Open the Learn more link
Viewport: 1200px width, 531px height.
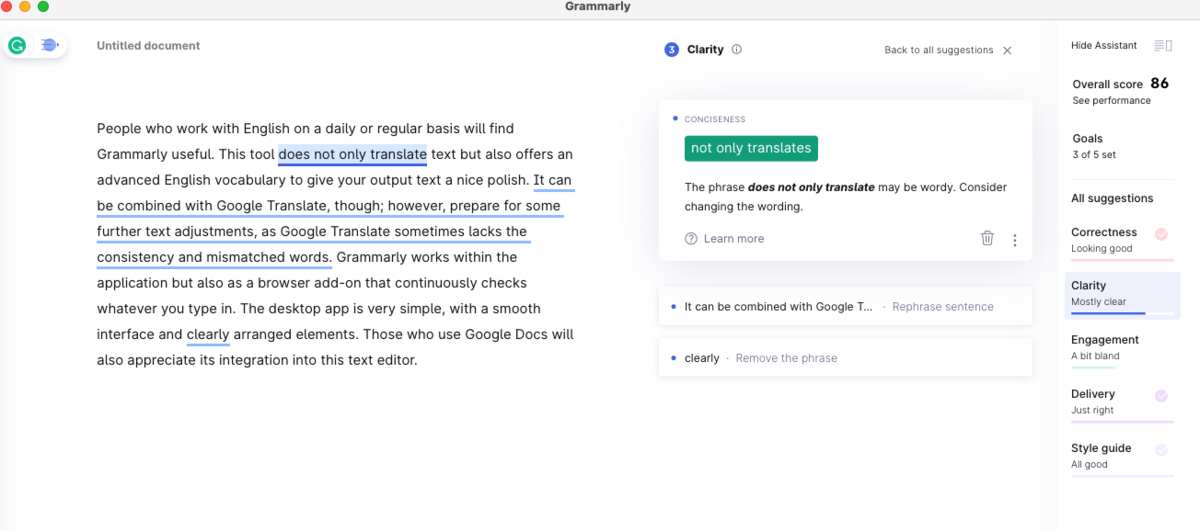(734, 239)
